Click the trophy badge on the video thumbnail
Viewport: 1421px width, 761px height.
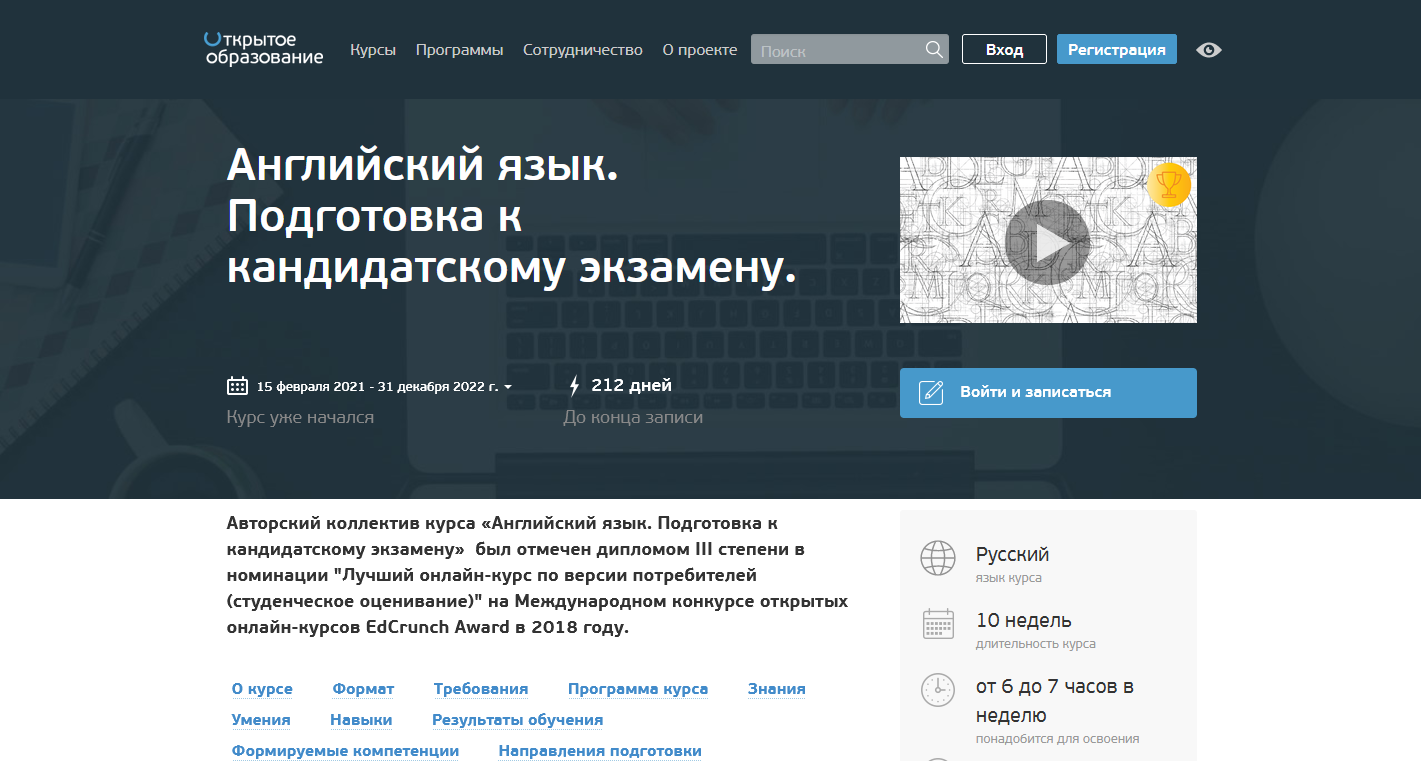(1168, 184)
